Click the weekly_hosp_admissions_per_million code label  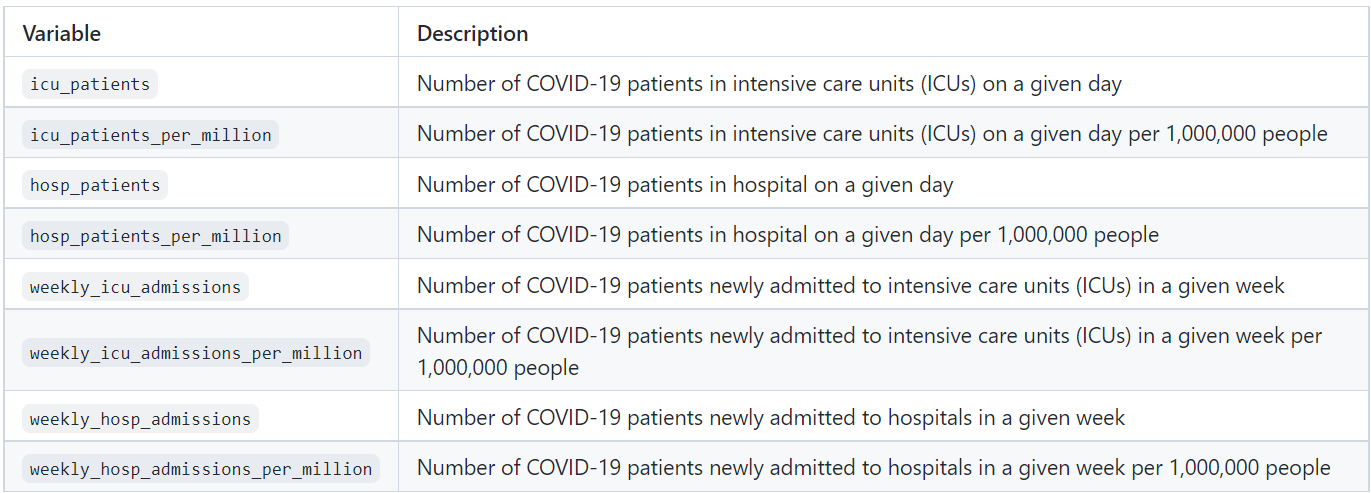click(201, 469)
